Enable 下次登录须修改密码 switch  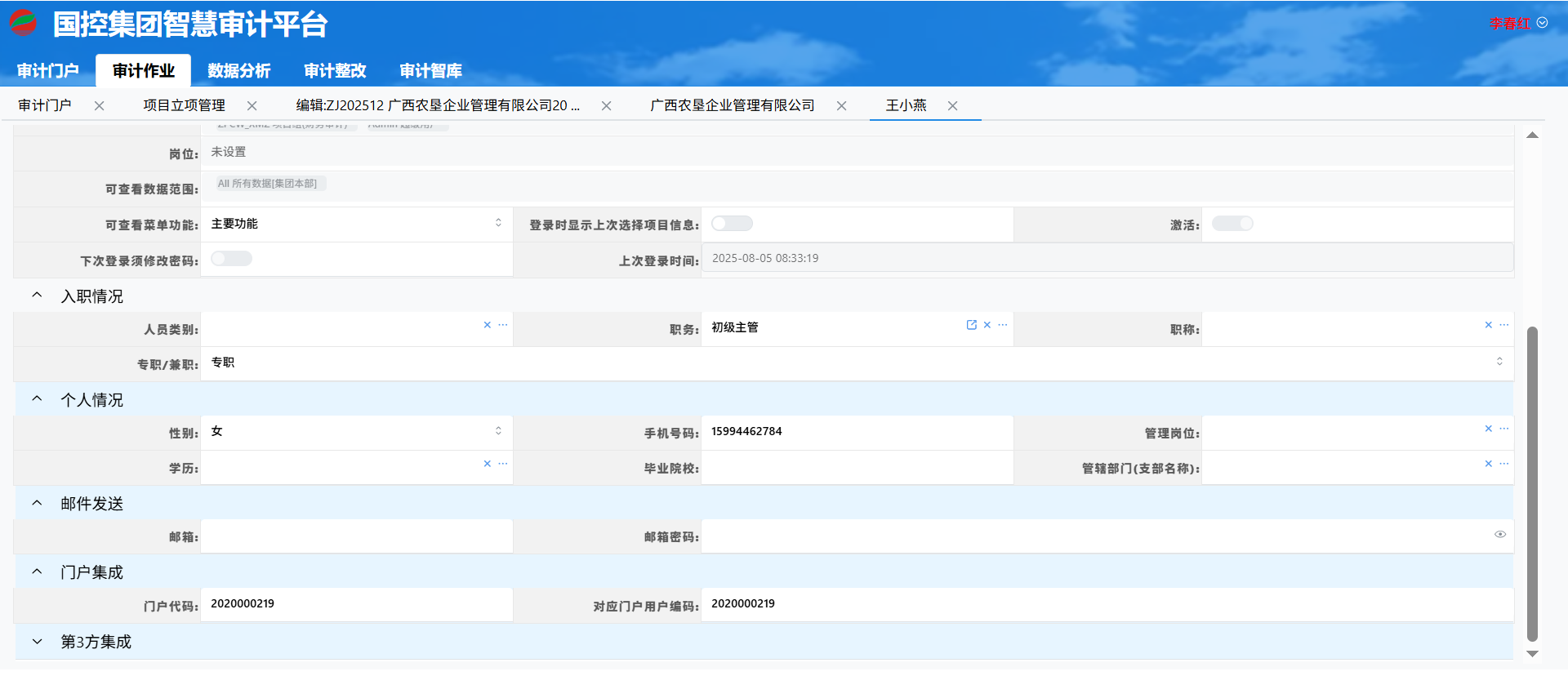tap(231, 259)
